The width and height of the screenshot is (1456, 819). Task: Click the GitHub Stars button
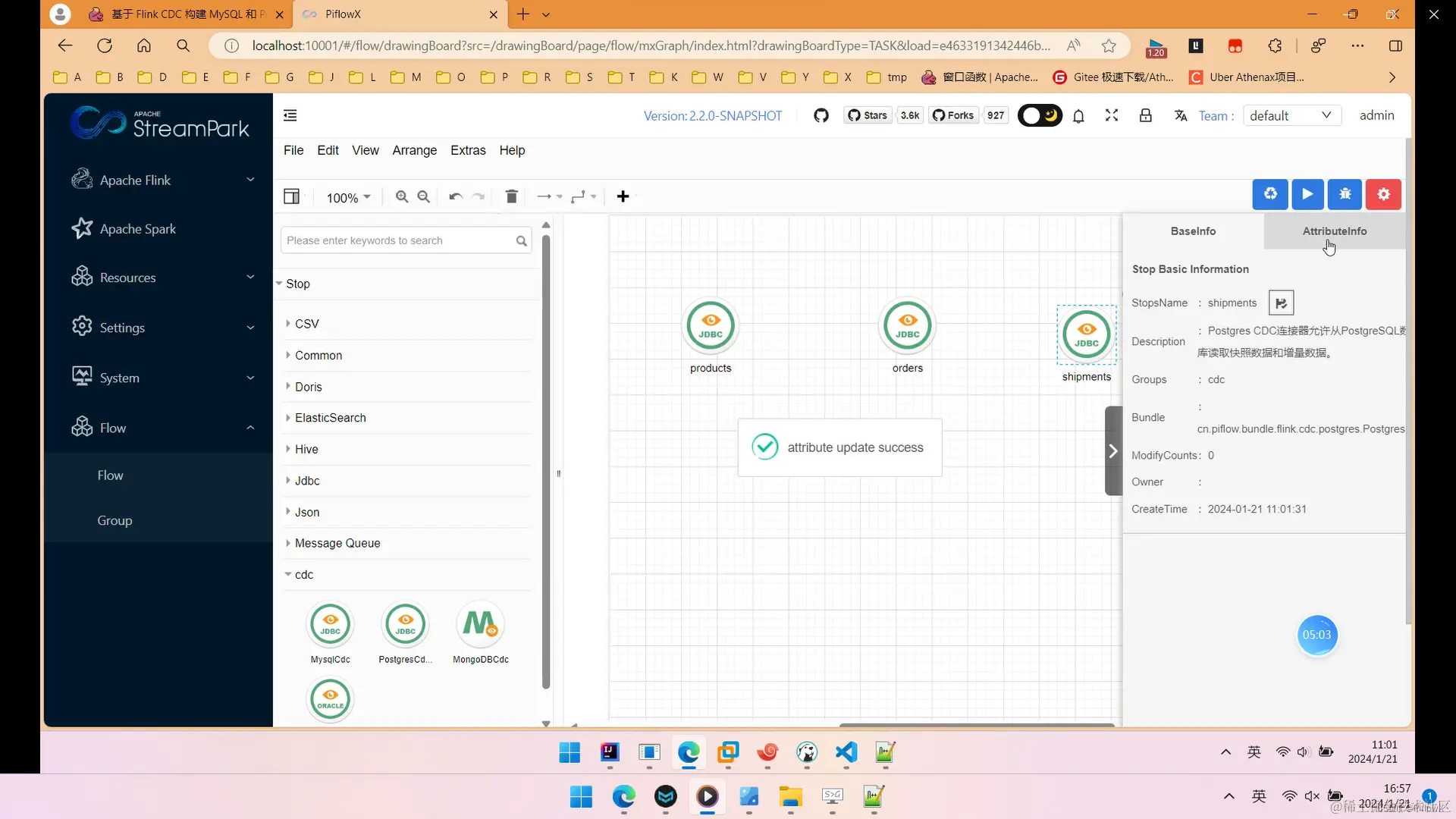tap(867, 115)
